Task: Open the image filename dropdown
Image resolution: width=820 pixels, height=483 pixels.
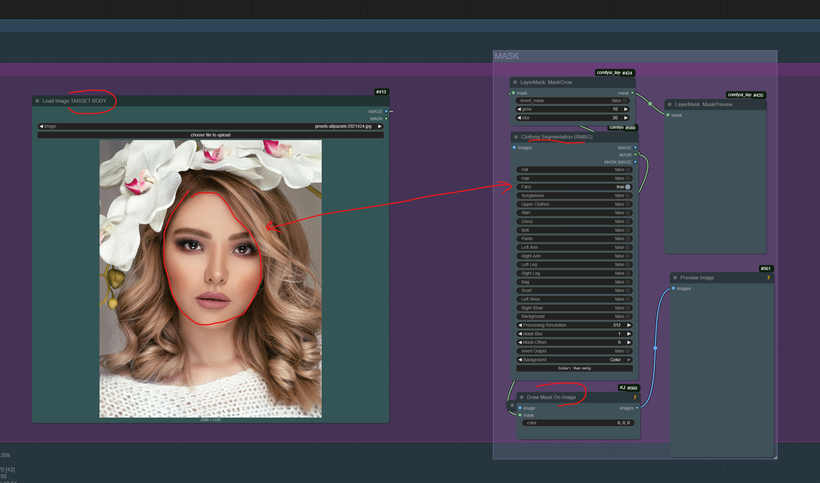Action: (210, 127)
